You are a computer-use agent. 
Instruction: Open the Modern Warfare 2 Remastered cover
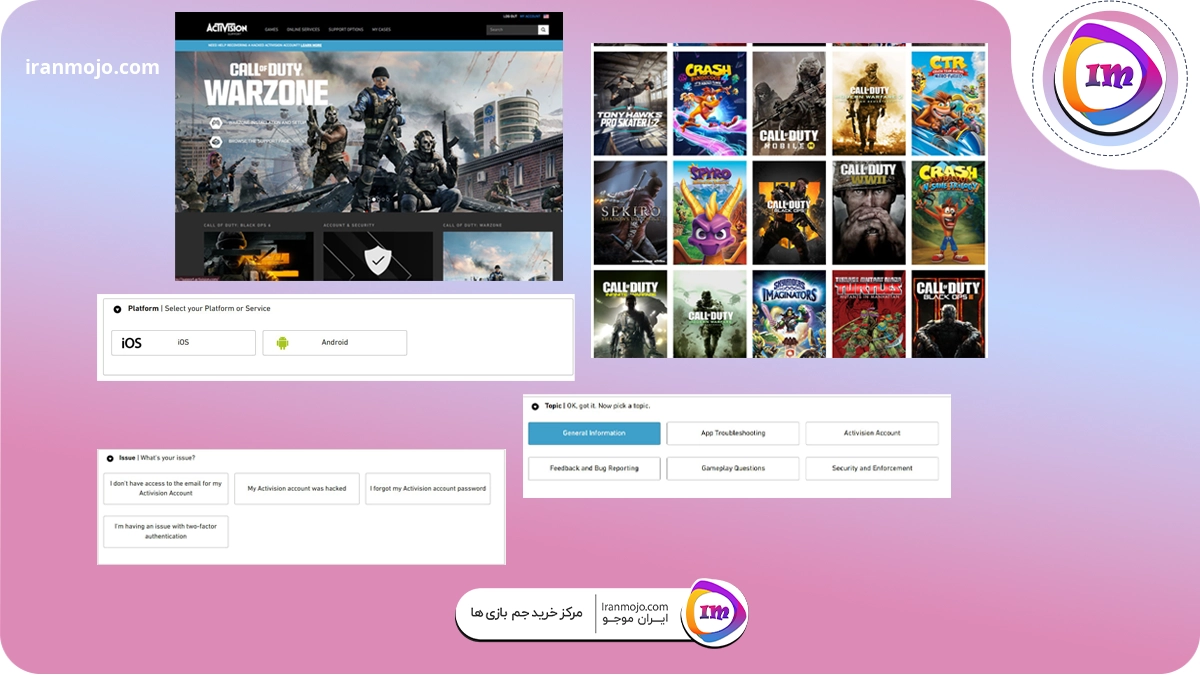pyautogui.click(x=869, y=103)
